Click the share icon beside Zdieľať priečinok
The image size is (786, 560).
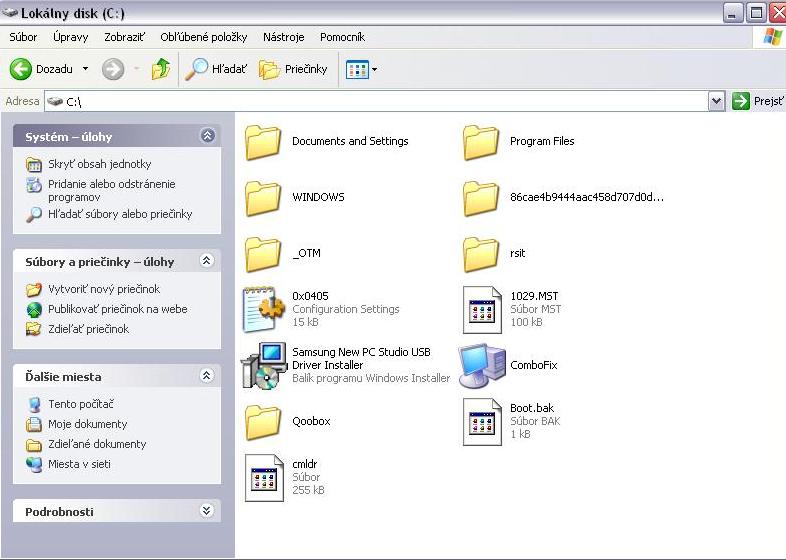[x=34, y=329]
